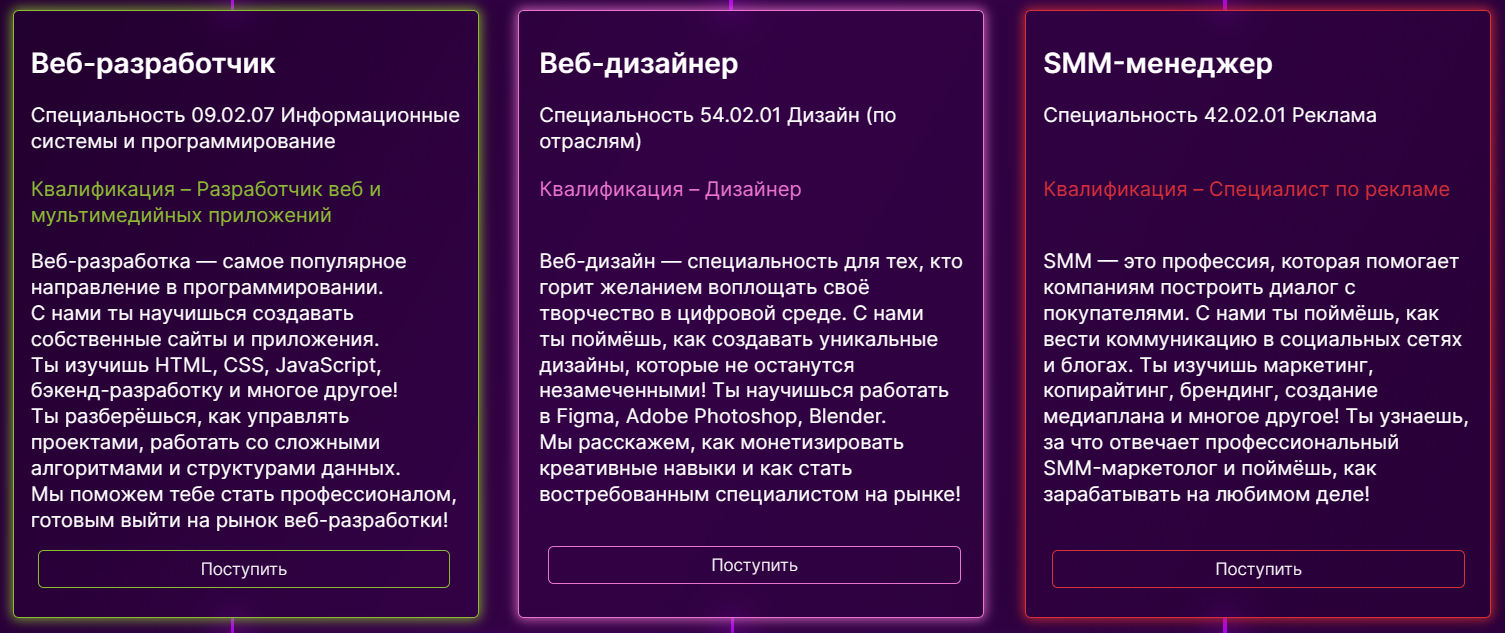Select the Веб-дизайнер heading
This screenshot has width=1505, height=633.
(x=639, y=64)
